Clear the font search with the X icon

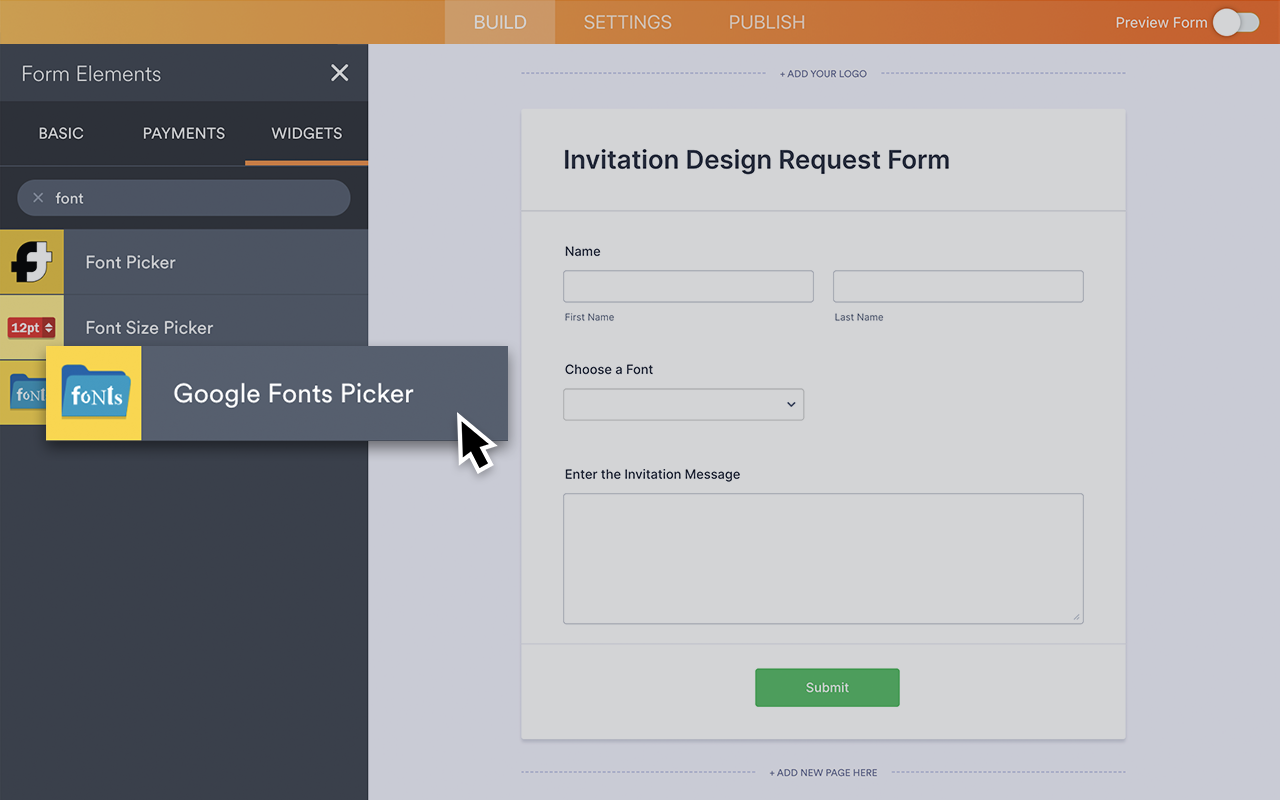pyautogui.click(x=36, y=197)
